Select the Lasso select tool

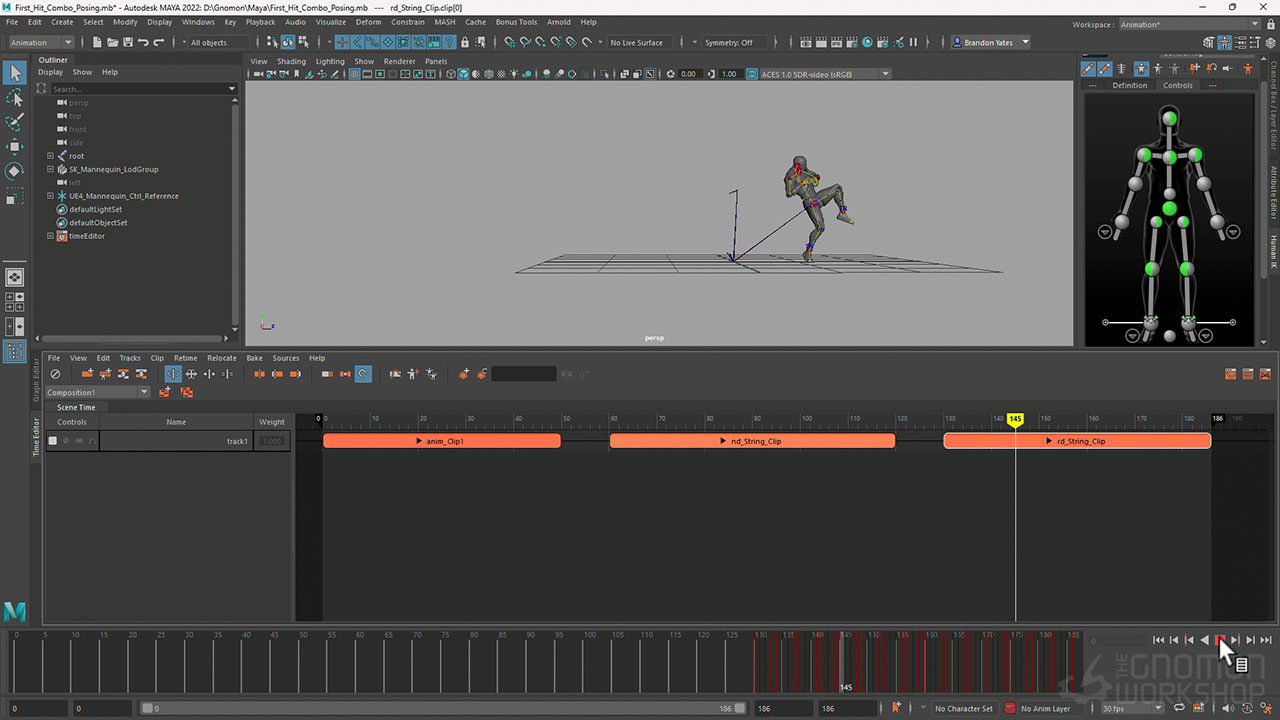pyautogui.click(x=15, y=98)
